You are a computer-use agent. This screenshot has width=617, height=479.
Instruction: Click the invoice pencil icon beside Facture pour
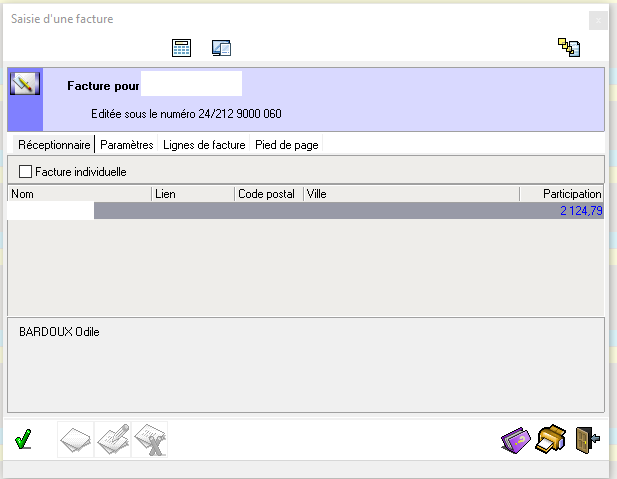[x=24, y=84]
